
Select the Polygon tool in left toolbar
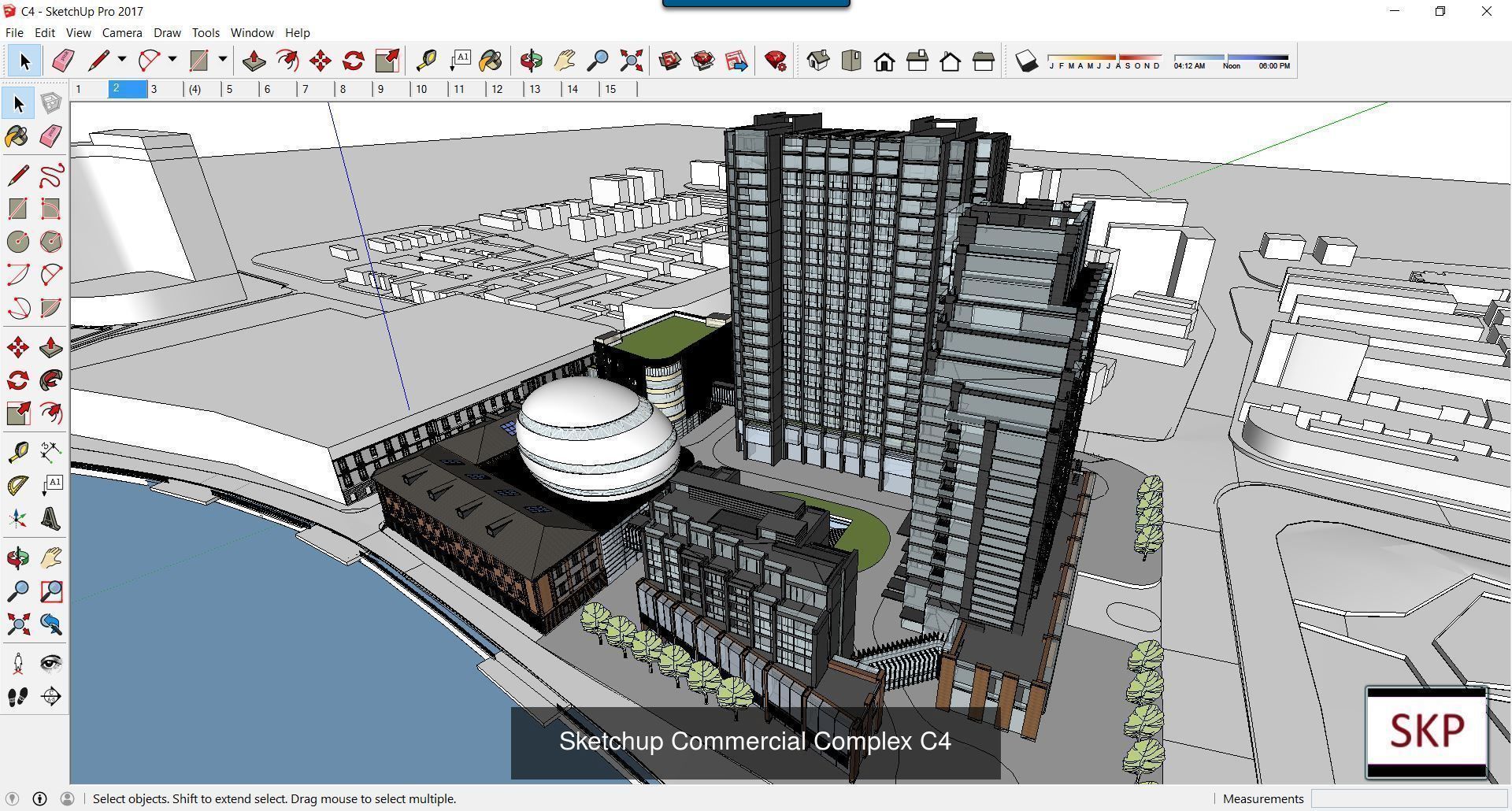point(51,242)
